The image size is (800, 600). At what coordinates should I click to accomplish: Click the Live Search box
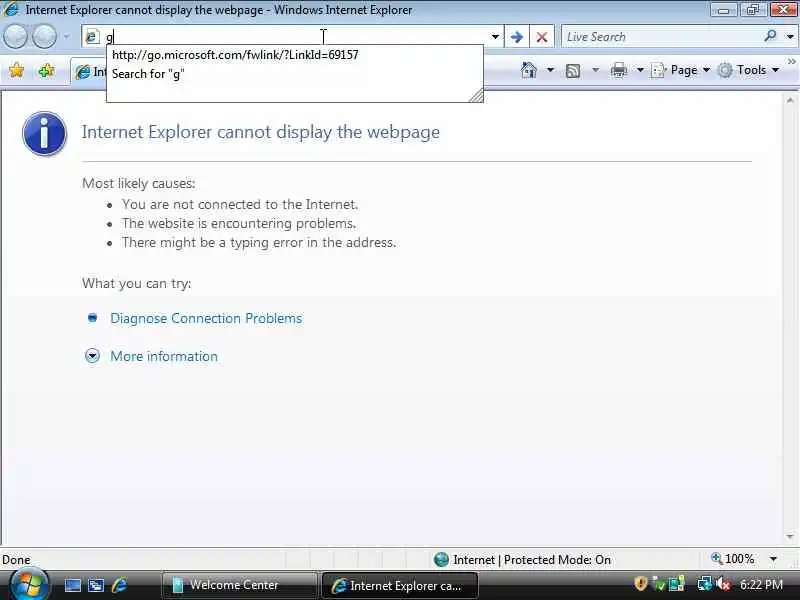[661, 37]
